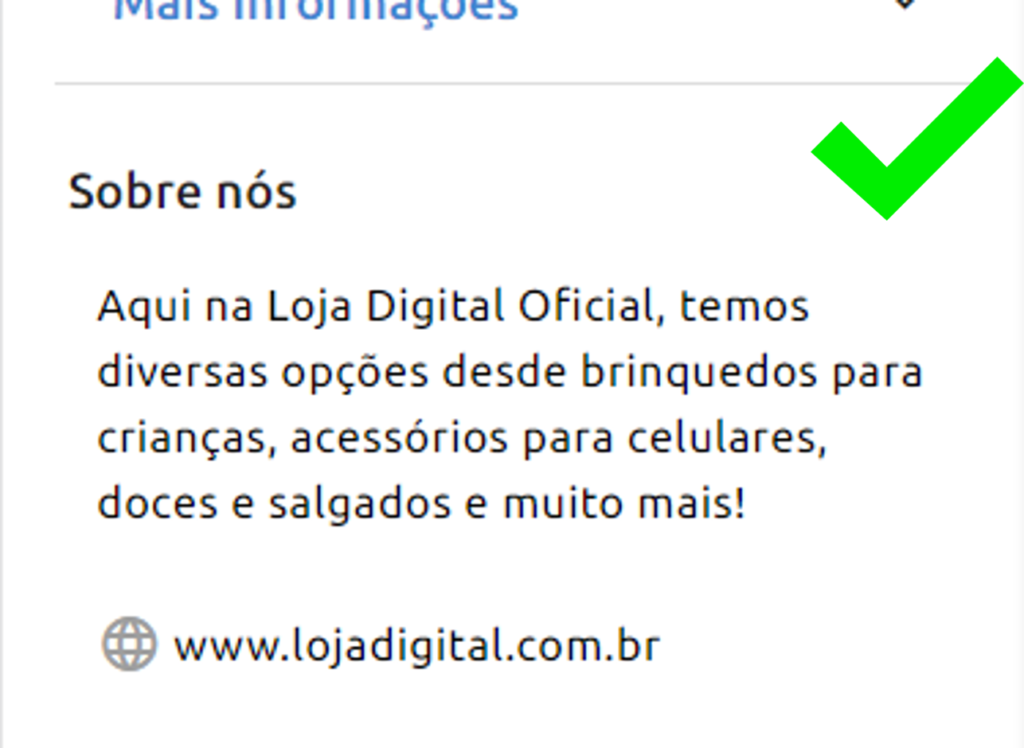
Task: Click the word para before crianças
Action: tap(876, 374)
